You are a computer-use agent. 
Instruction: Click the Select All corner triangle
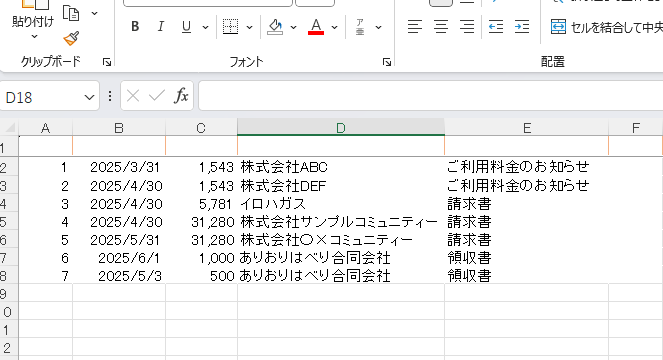[x=9, y=127]
